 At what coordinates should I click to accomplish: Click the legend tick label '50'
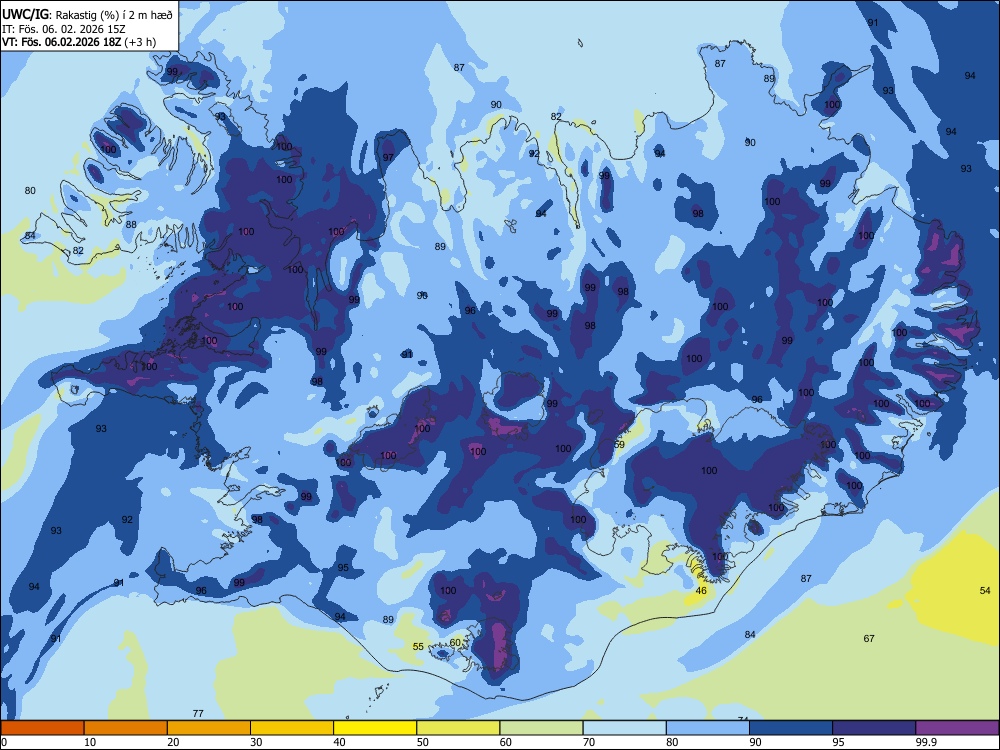click(423, 742)
